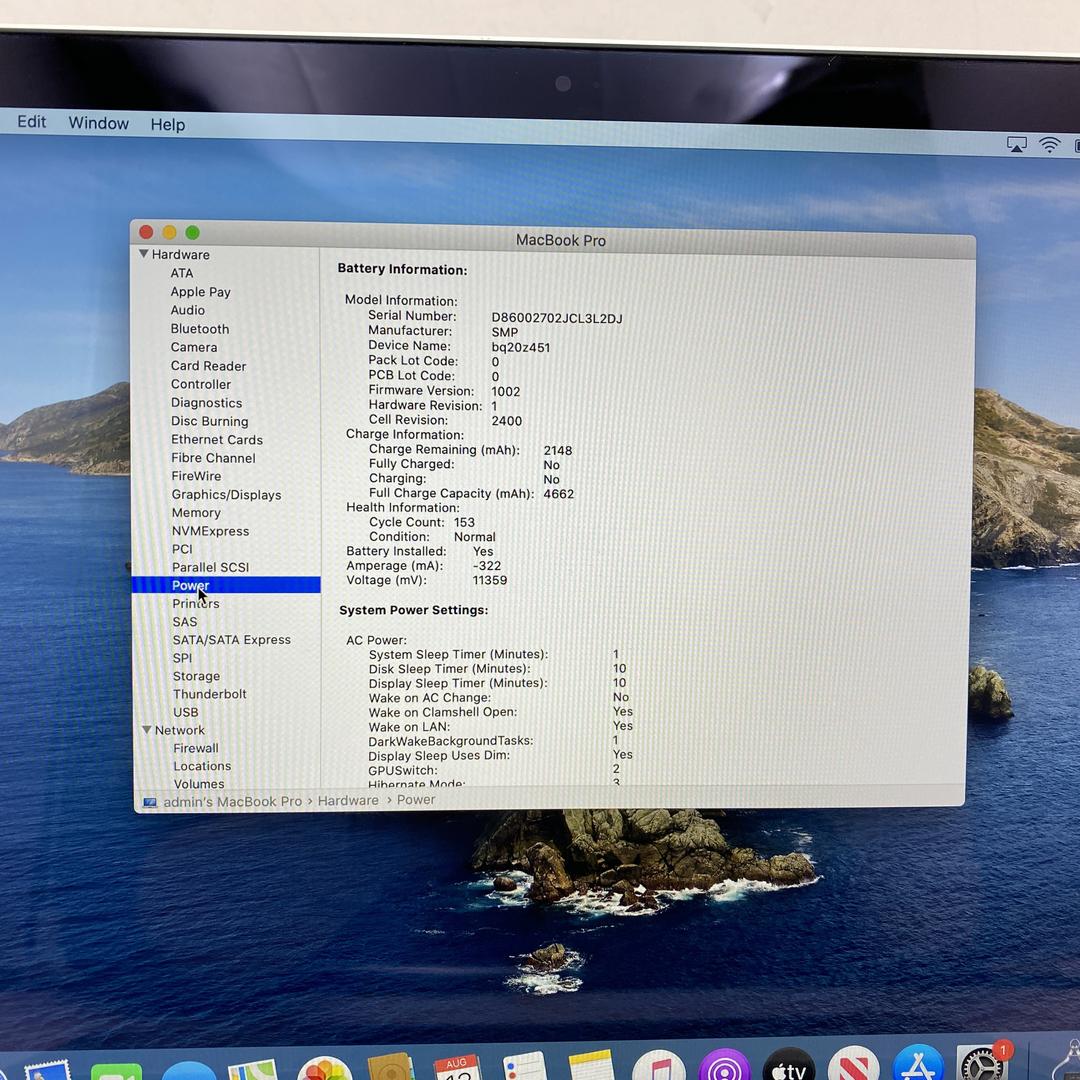
Task: Click the computer icon in the path bar
Action: (x=149, y=802)
